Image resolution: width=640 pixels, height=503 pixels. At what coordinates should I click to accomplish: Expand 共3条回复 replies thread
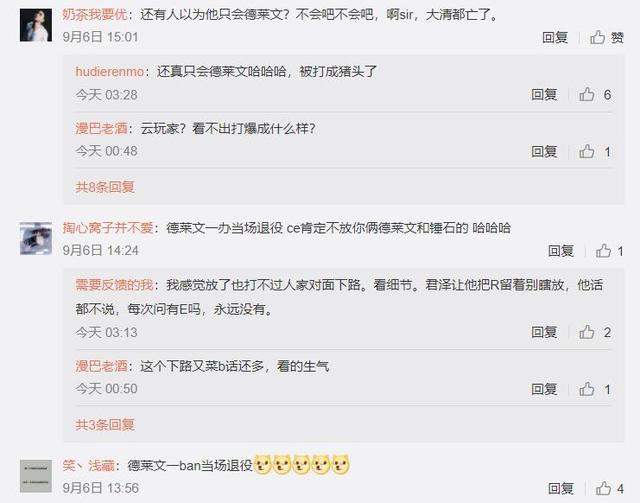point(105,425)
